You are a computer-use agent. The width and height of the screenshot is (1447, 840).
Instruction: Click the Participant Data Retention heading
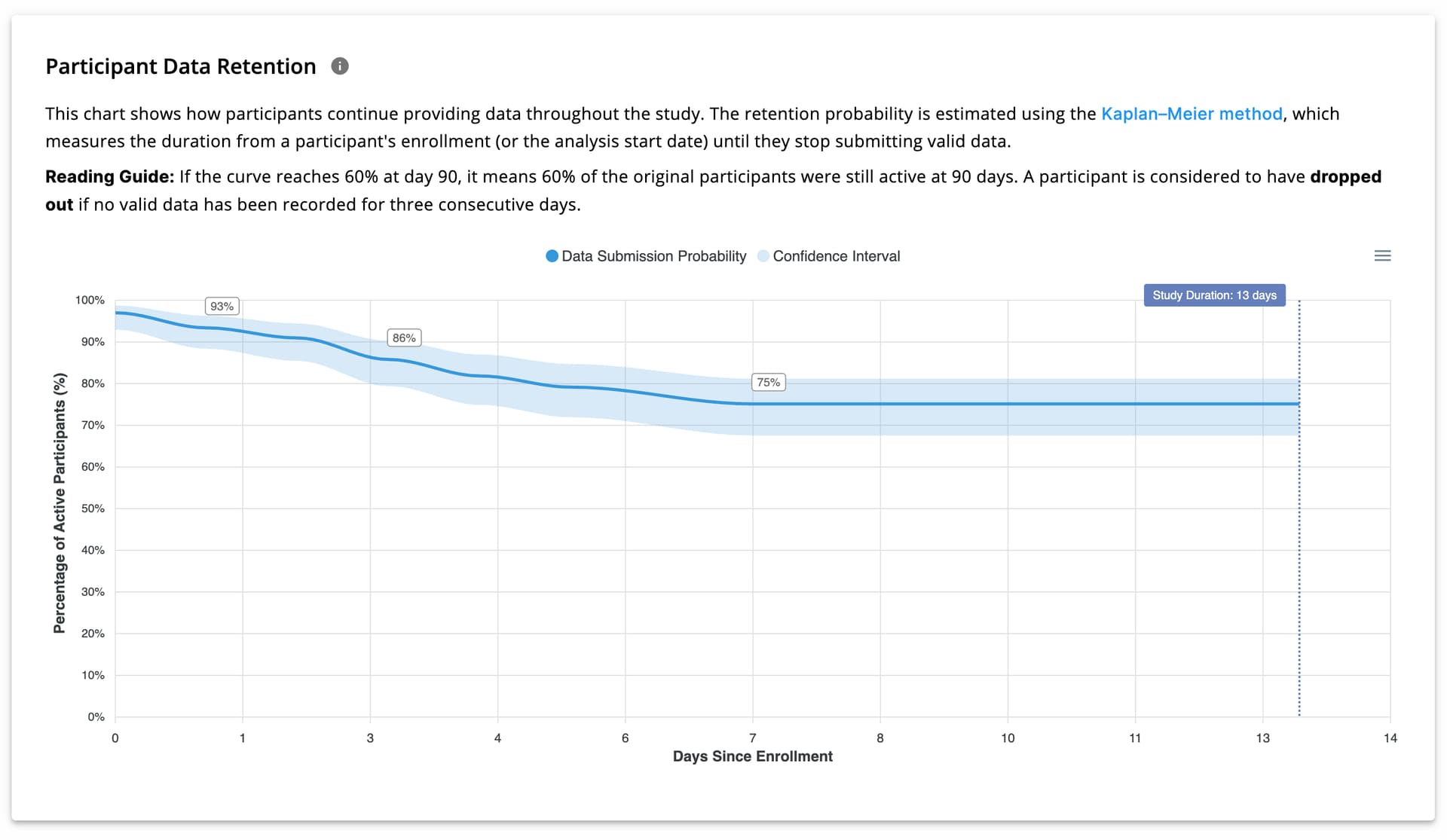pos(181,66)
